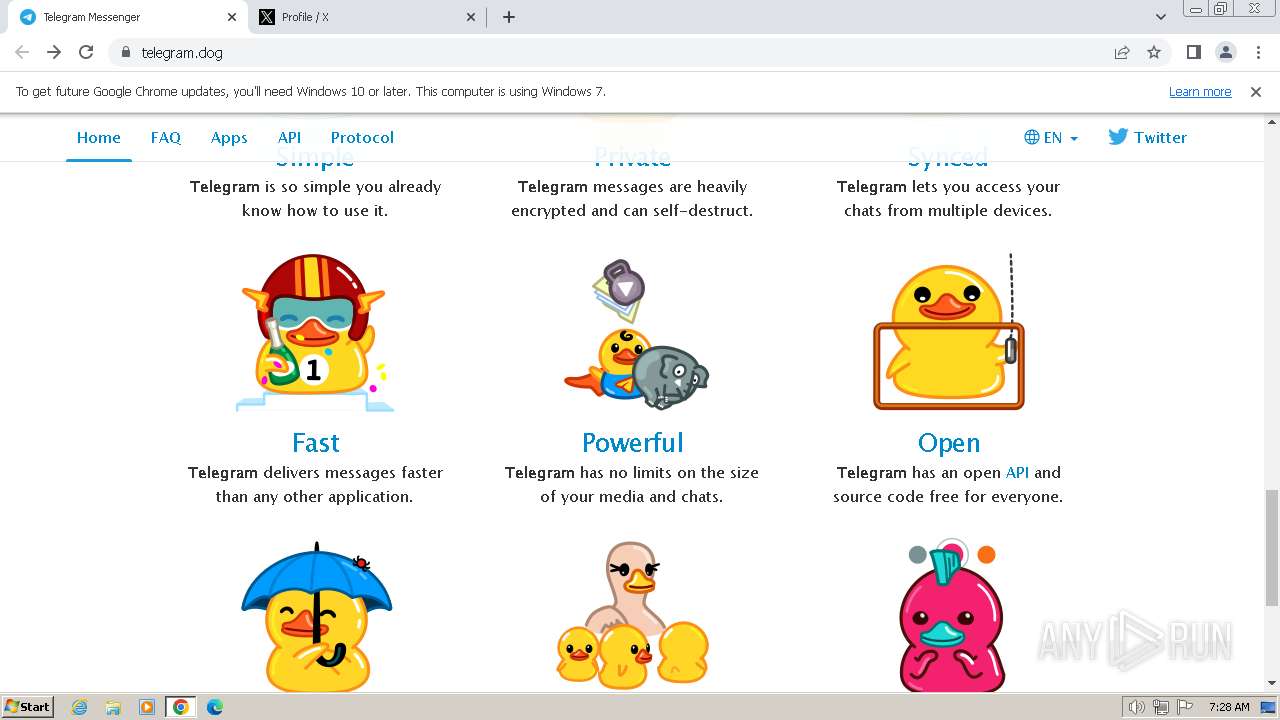Expand the EN language dropdown

point(1051,138)
